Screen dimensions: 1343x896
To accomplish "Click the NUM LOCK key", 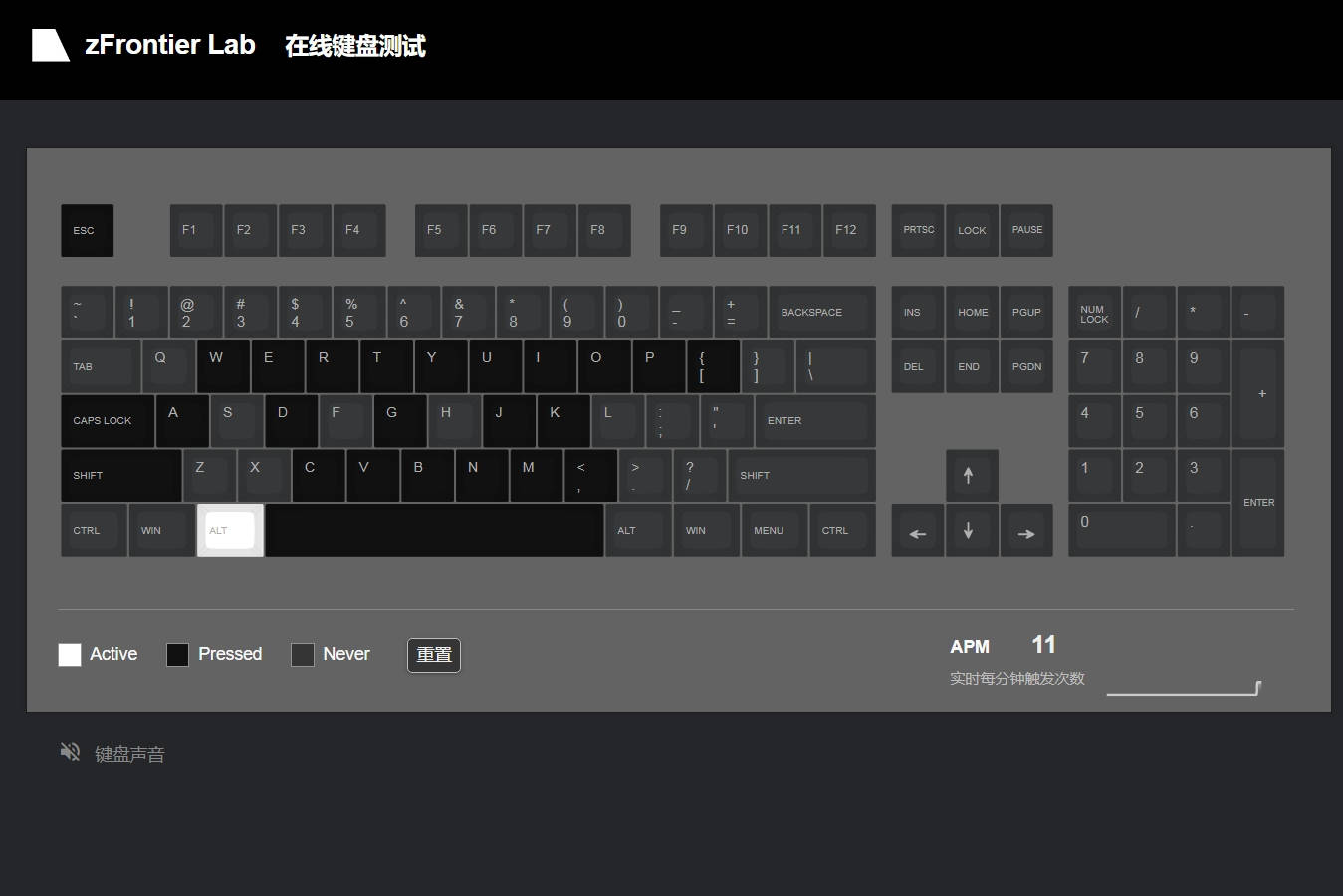I will point(1095,313).
